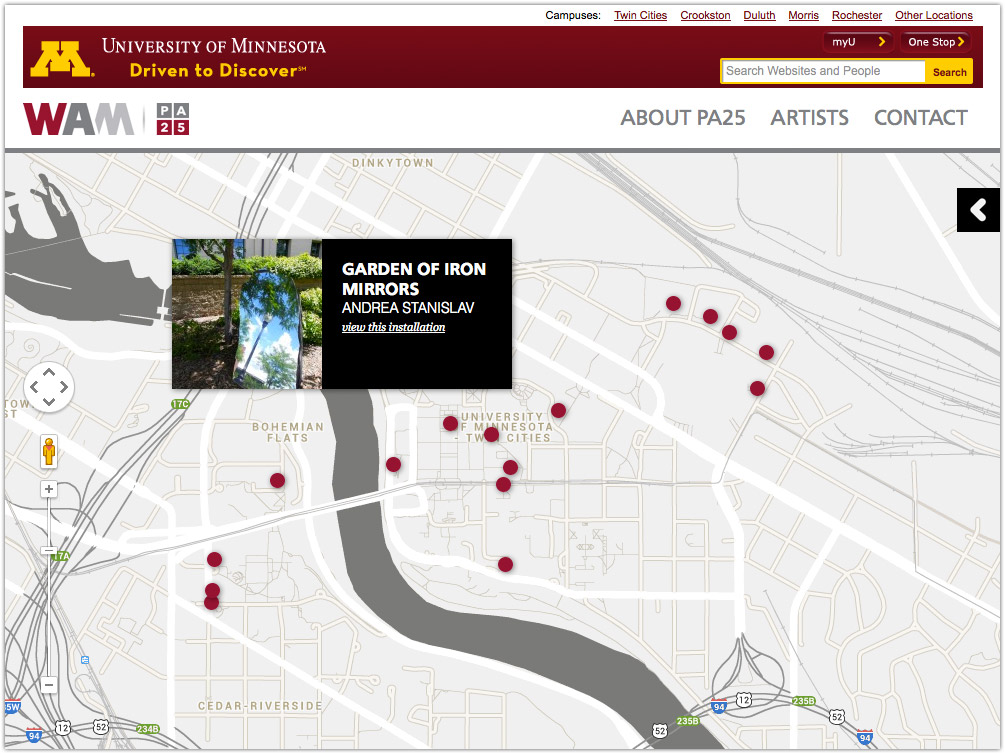Zoom in with the map plus button
This screenshot has height=754, width=1005.
[49, 489]
